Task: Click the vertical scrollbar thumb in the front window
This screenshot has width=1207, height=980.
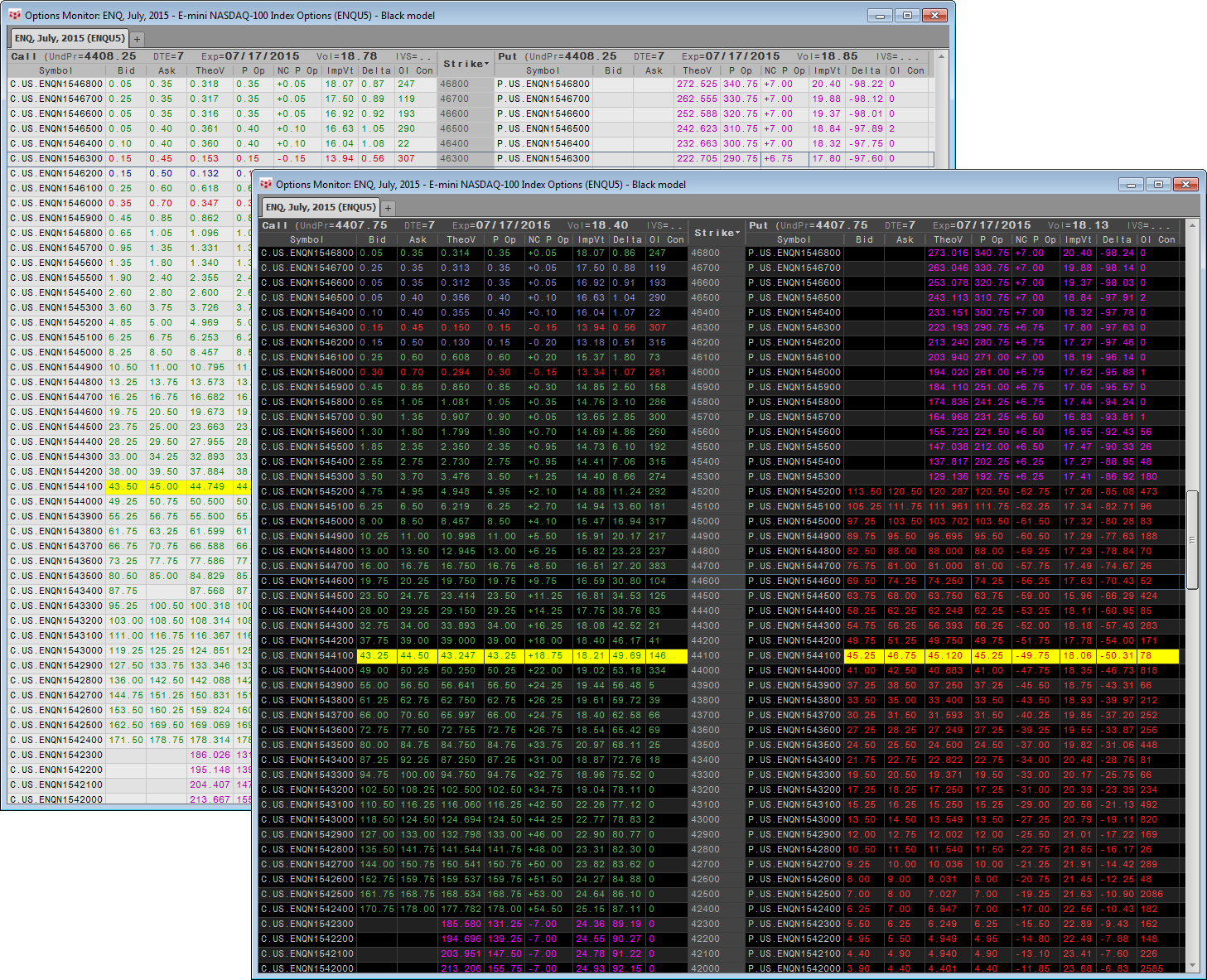Action: 1192,539
